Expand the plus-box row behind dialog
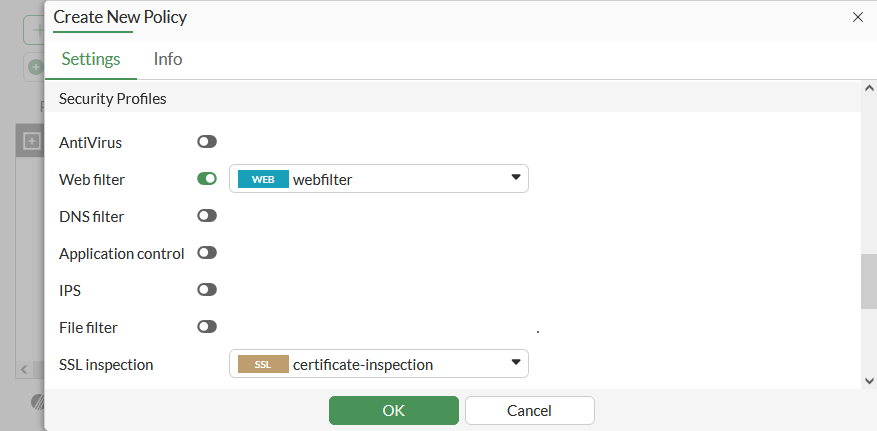The height and width of the screenshot is (431, 877). 31,141
